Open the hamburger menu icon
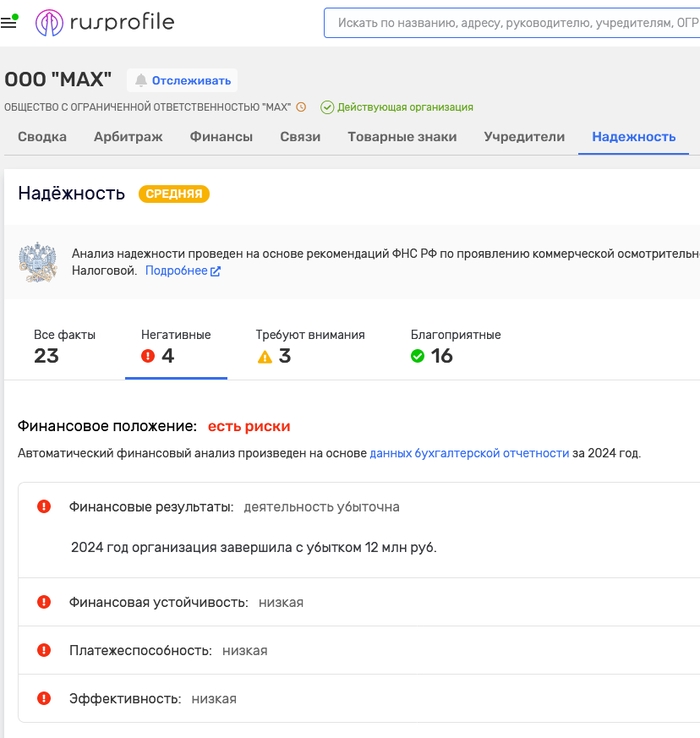Viewport: 700px width, 738px height. coord(9,22)
